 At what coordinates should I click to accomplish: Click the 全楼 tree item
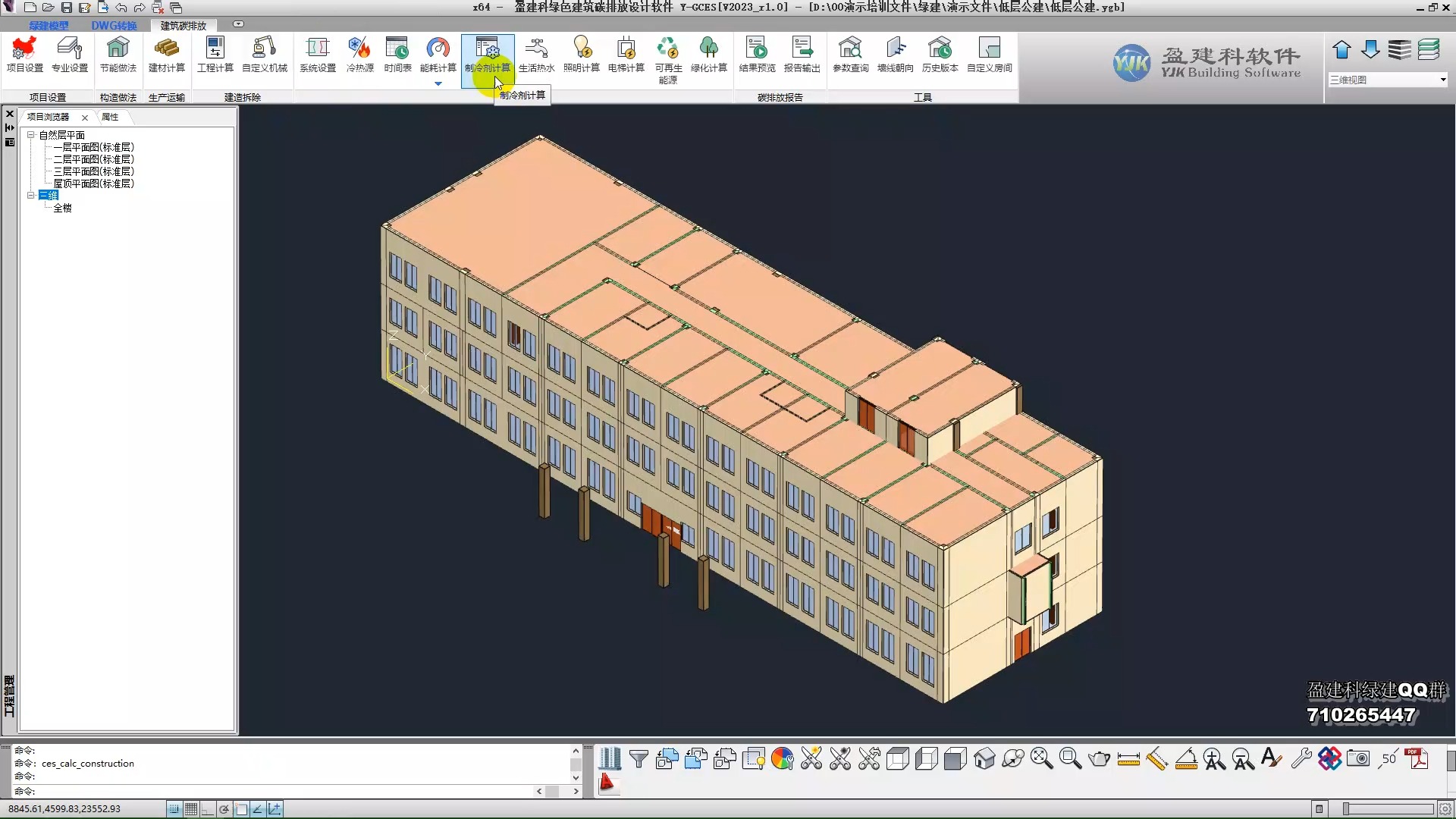62,208
